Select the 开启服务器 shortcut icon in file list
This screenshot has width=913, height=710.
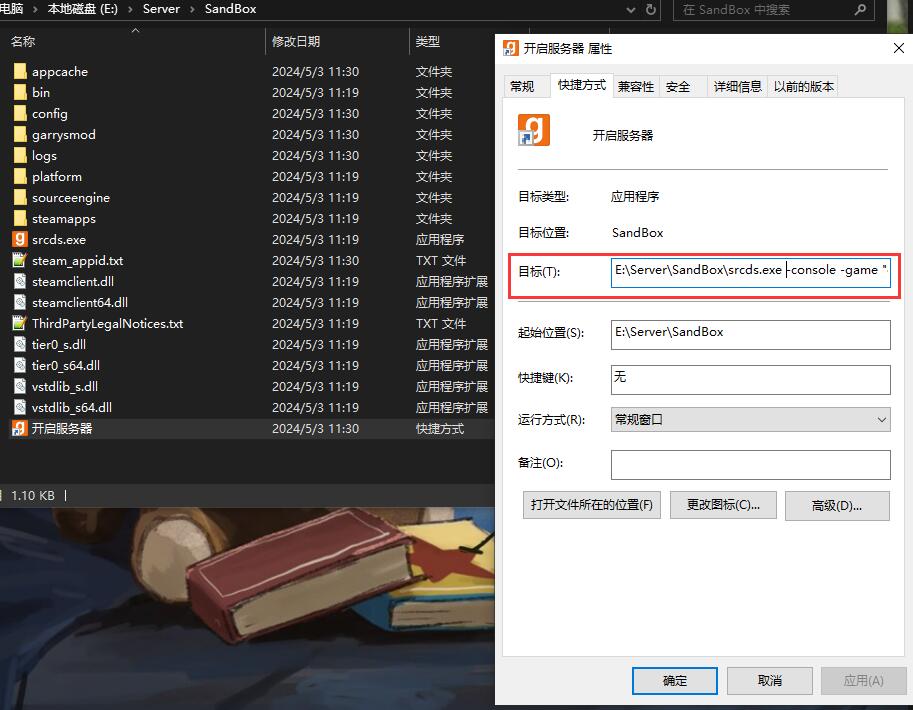(x=20, y=428)
